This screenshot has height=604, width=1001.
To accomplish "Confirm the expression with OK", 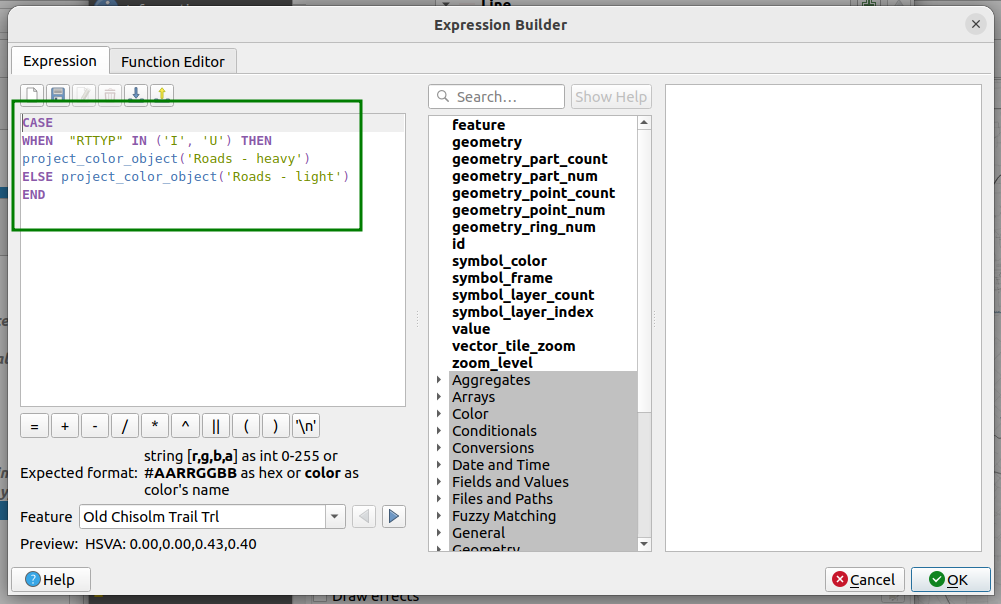I will point(950,579).
